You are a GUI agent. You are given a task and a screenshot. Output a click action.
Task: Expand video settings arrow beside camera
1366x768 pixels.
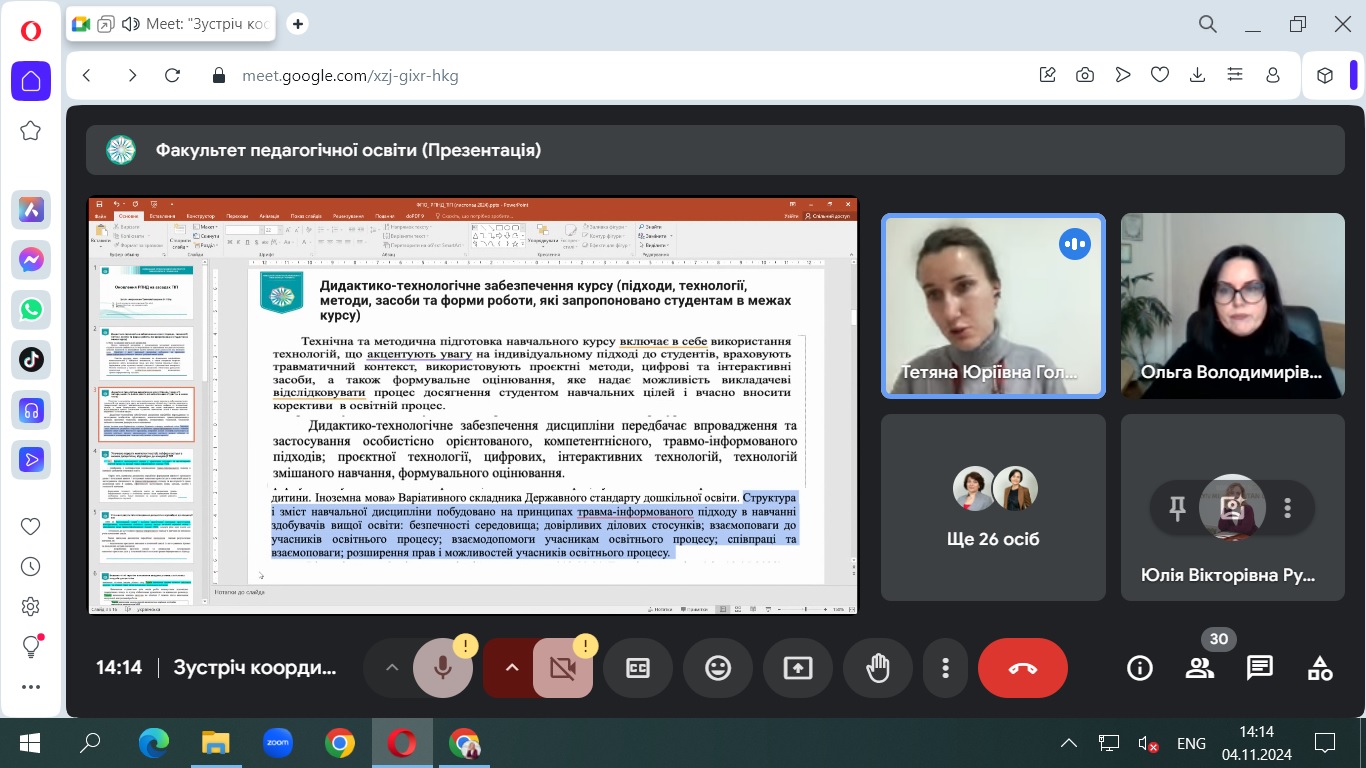pos(511,667)
